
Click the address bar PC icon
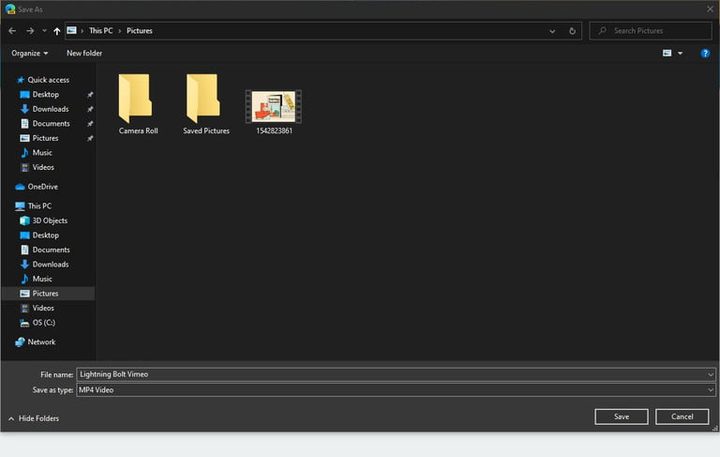click(x=72, y=30)
